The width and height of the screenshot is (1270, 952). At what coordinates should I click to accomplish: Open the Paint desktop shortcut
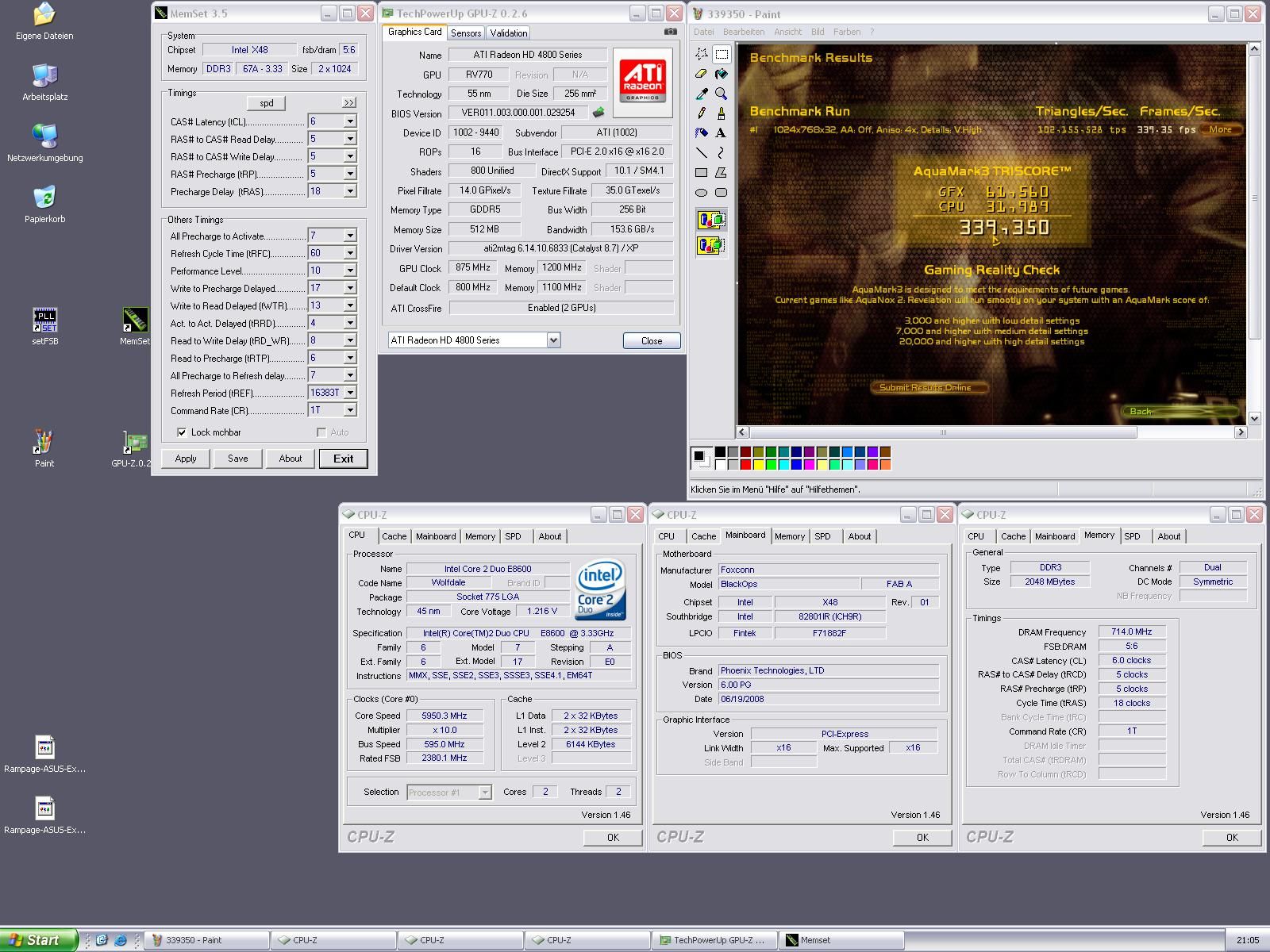(x=44, y=448)
